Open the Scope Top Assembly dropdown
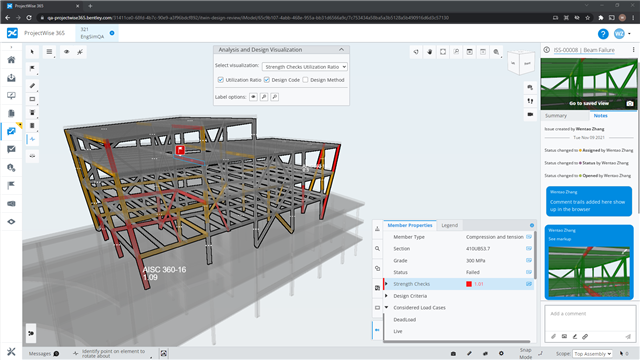Viewport: 640px width, 360px height. 592,354
